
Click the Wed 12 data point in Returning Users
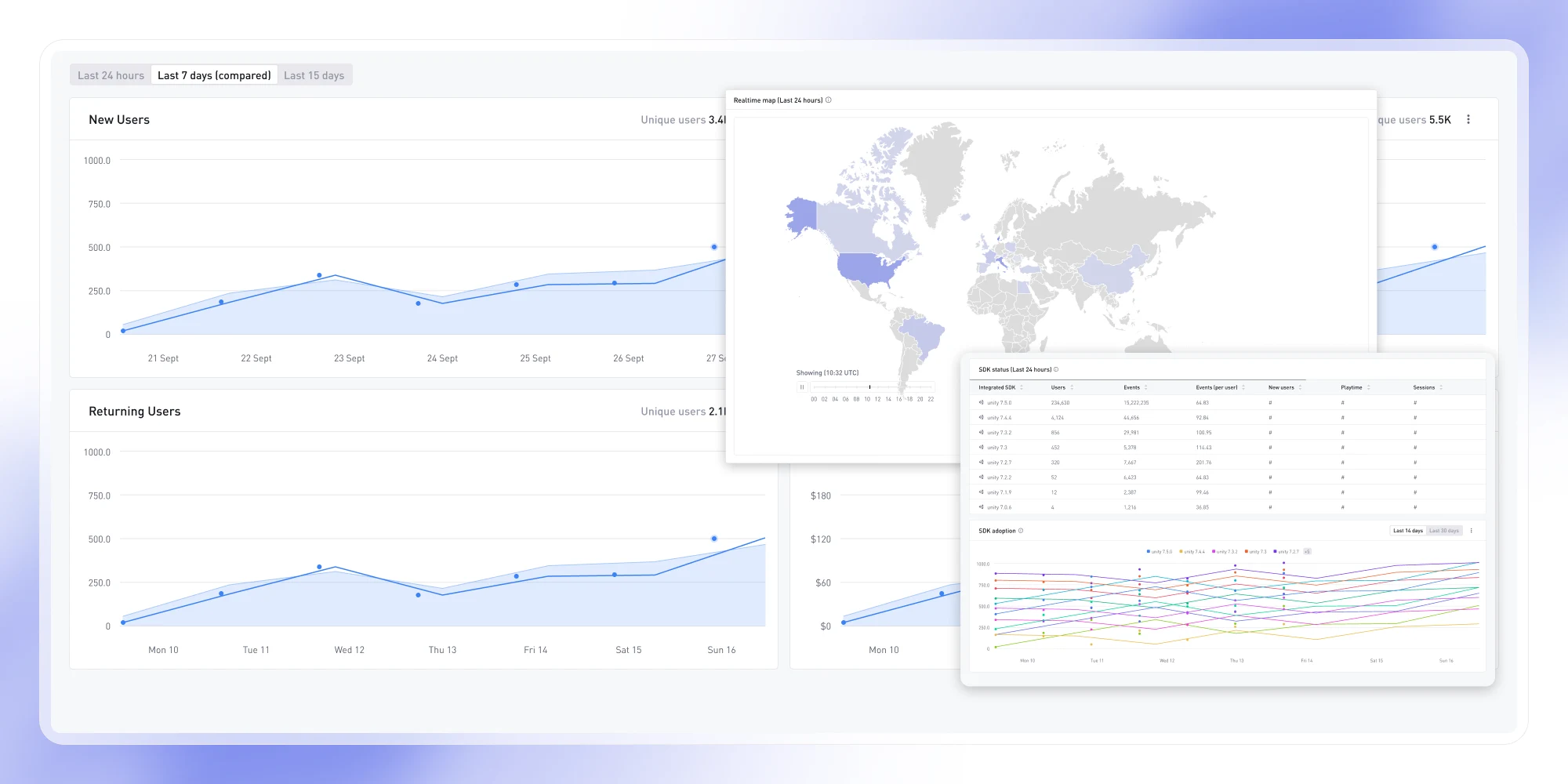[319, 567]
